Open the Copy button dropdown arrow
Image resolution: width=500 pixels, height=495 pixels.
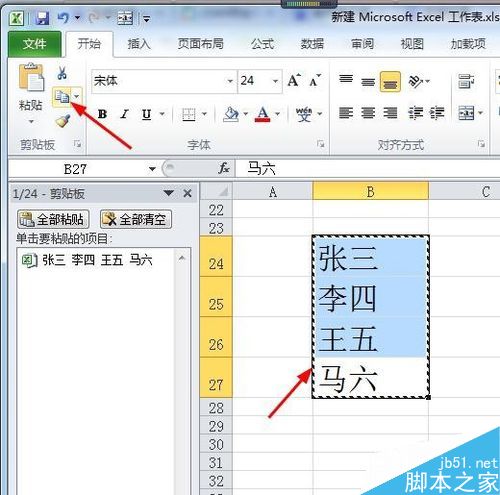[x=77, y=97]
